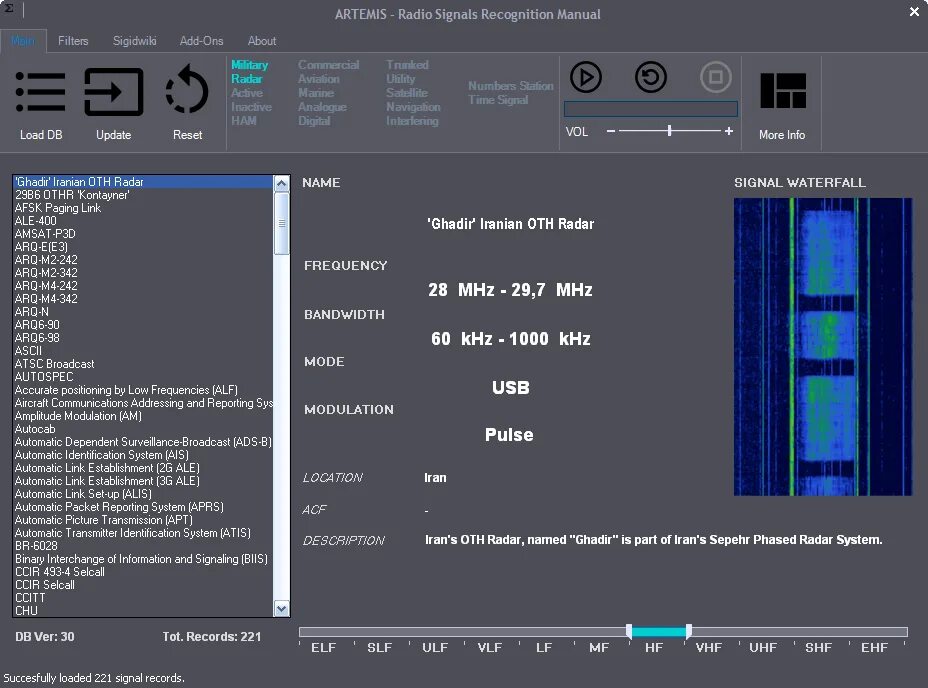Open the Sigidwiki tab

coord(134,41)
